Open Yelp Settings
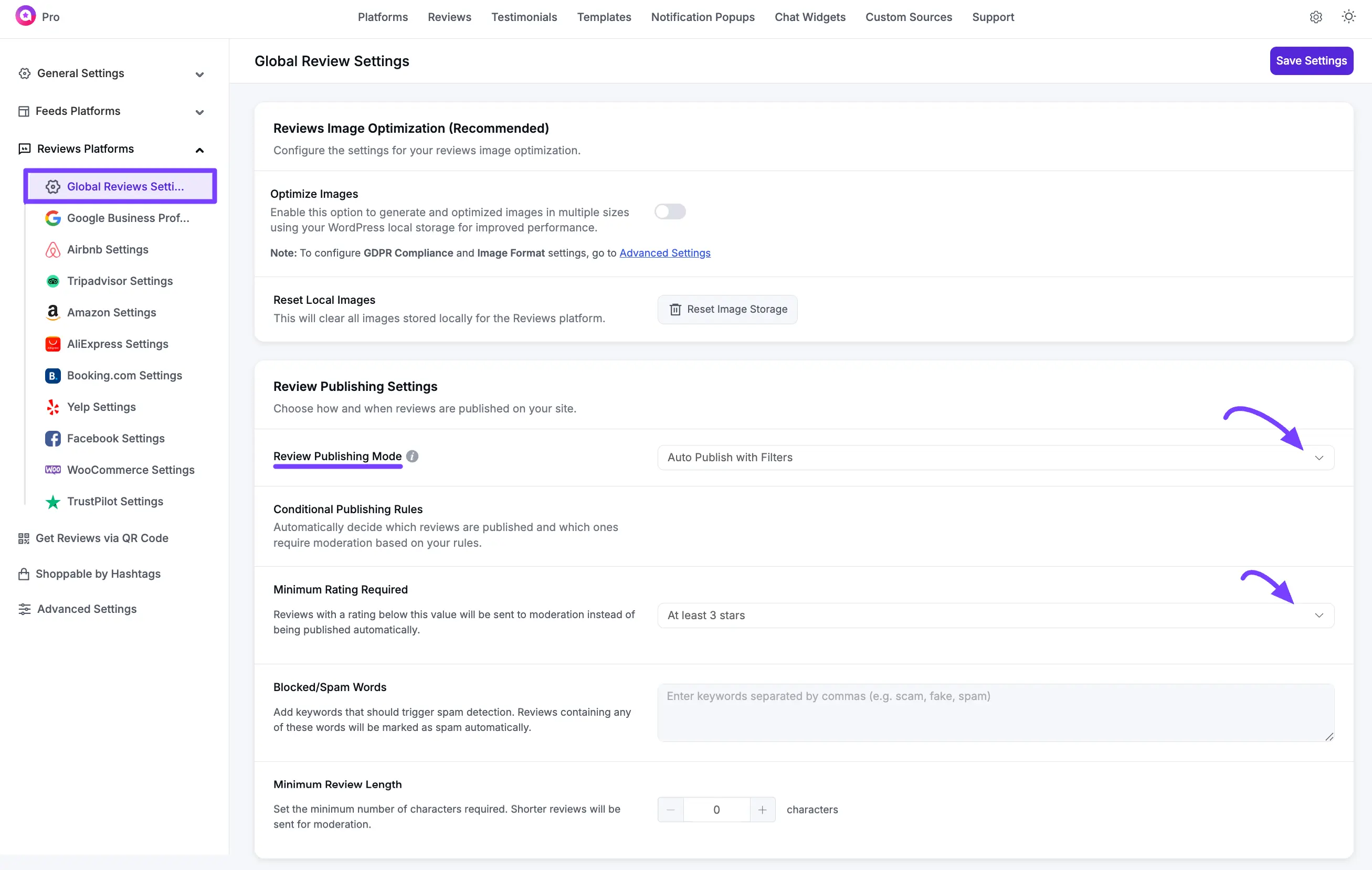 (x=101, y=407)
